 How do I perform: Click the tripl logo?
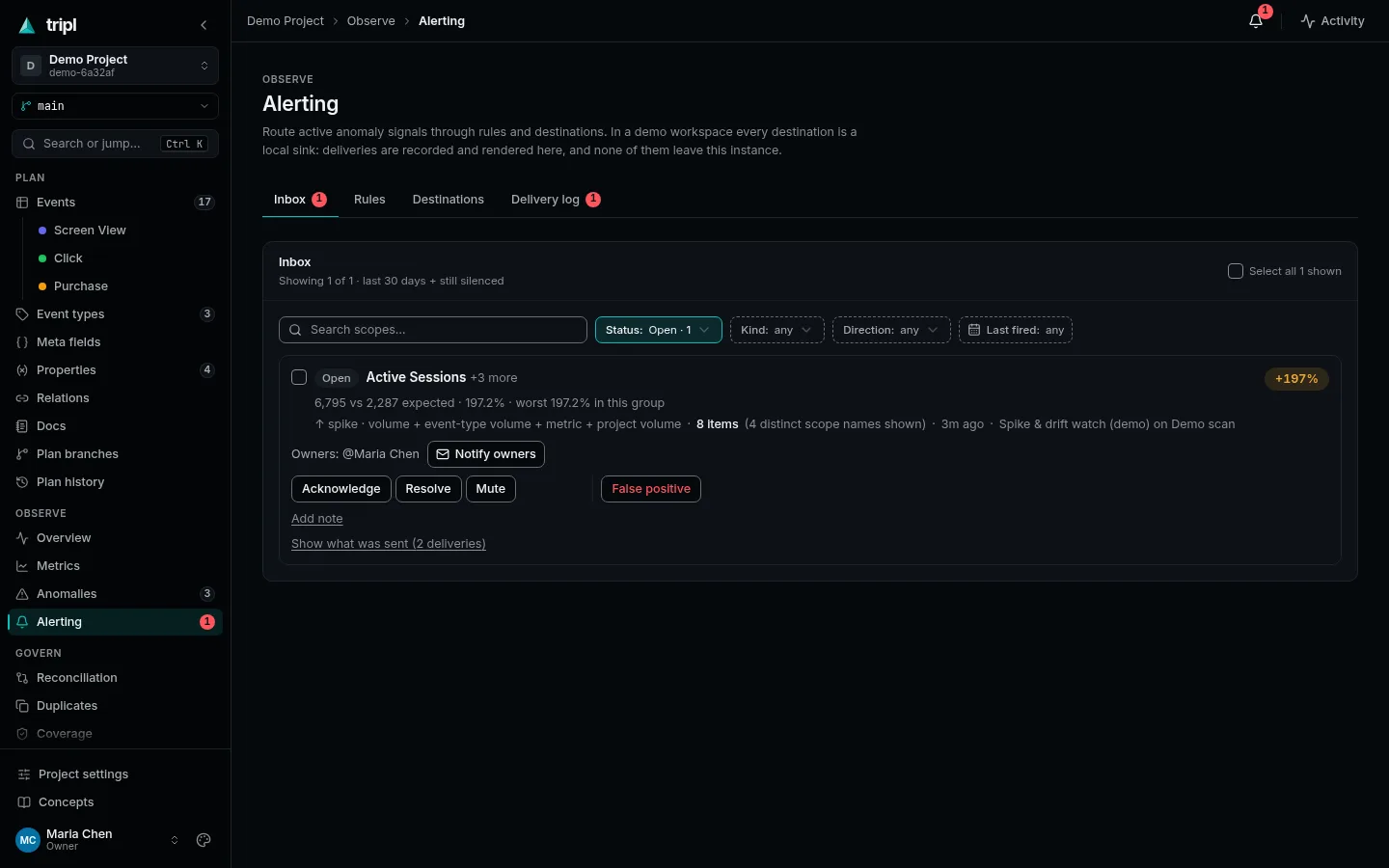[48, 25]
